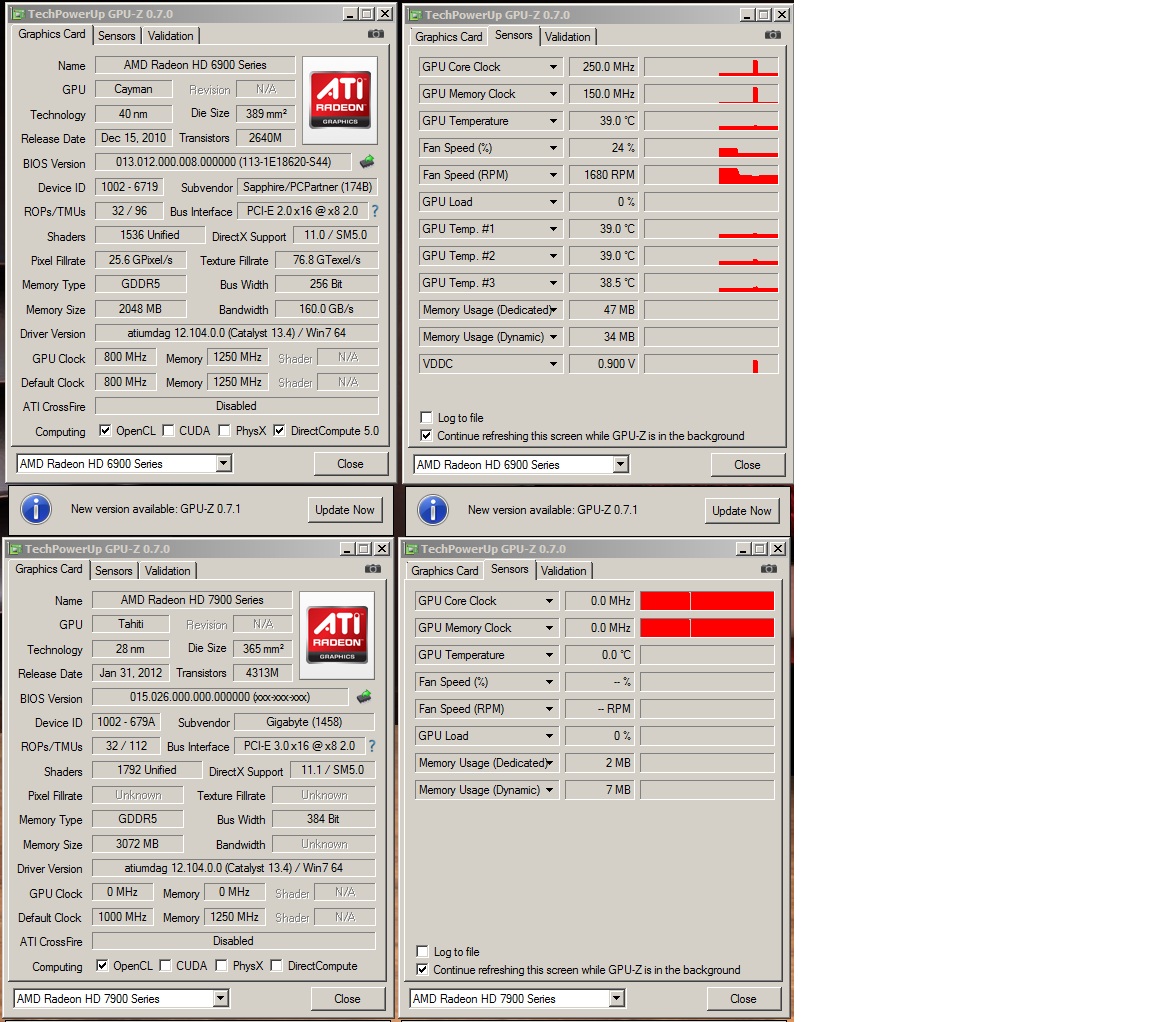Click Memory Size field showing 3072 MB

tap(137, 843)
